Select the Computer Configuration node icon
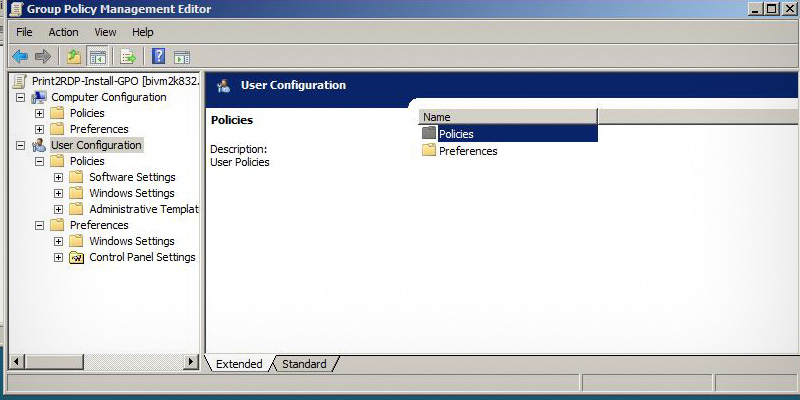The image size is (800, 400). pos(39,97)
